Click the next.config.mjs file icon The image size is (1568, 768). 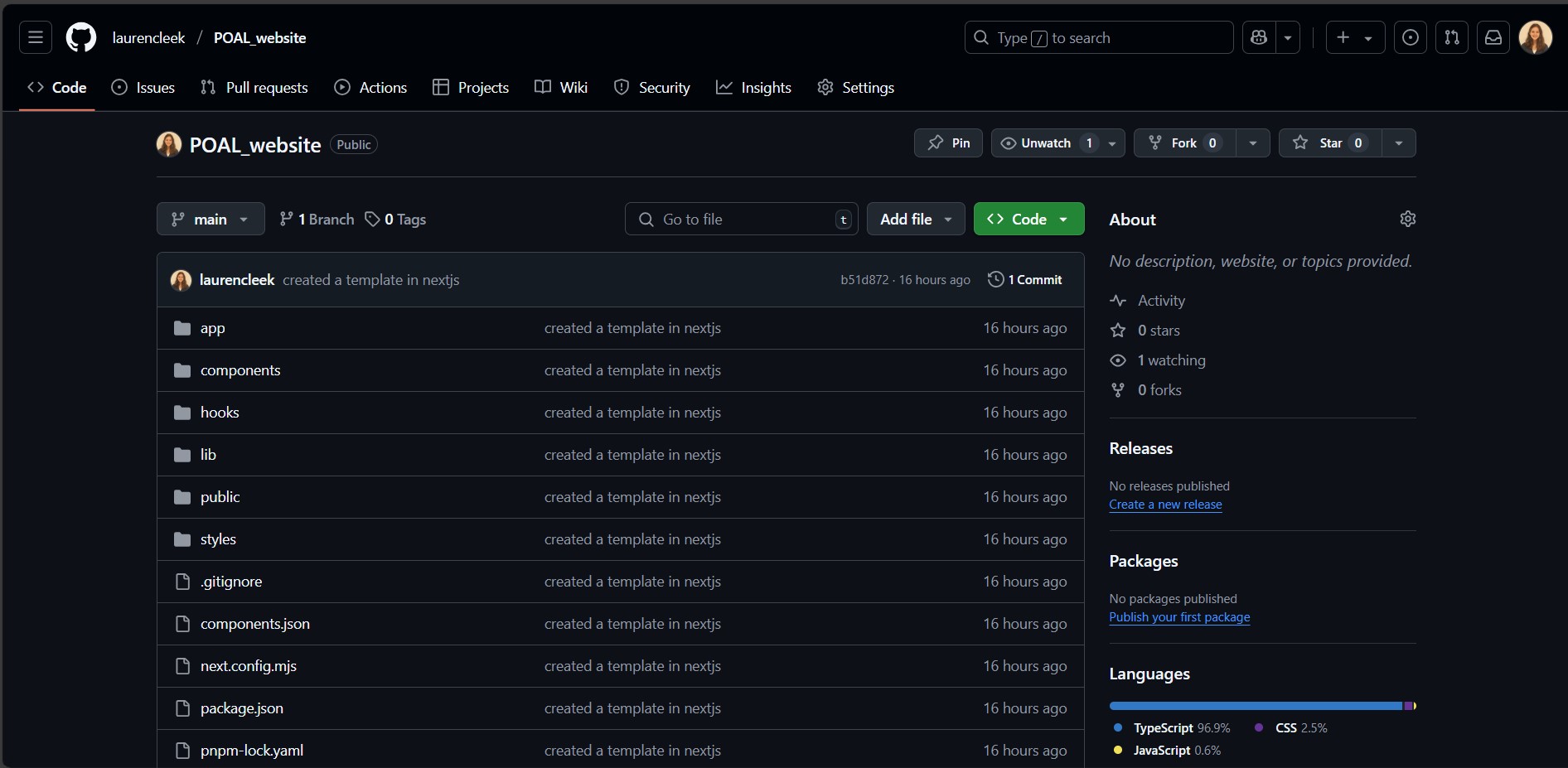click(x=183, y=666)
